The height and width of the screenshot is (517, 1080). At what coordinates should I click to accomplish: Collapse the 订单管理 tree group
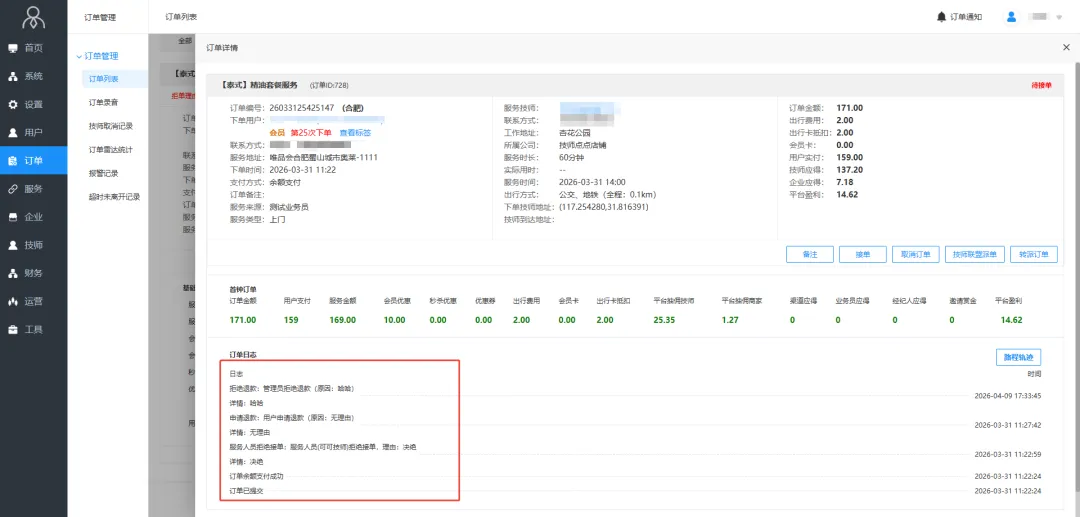pyautogui.click(x=79, y=56)
